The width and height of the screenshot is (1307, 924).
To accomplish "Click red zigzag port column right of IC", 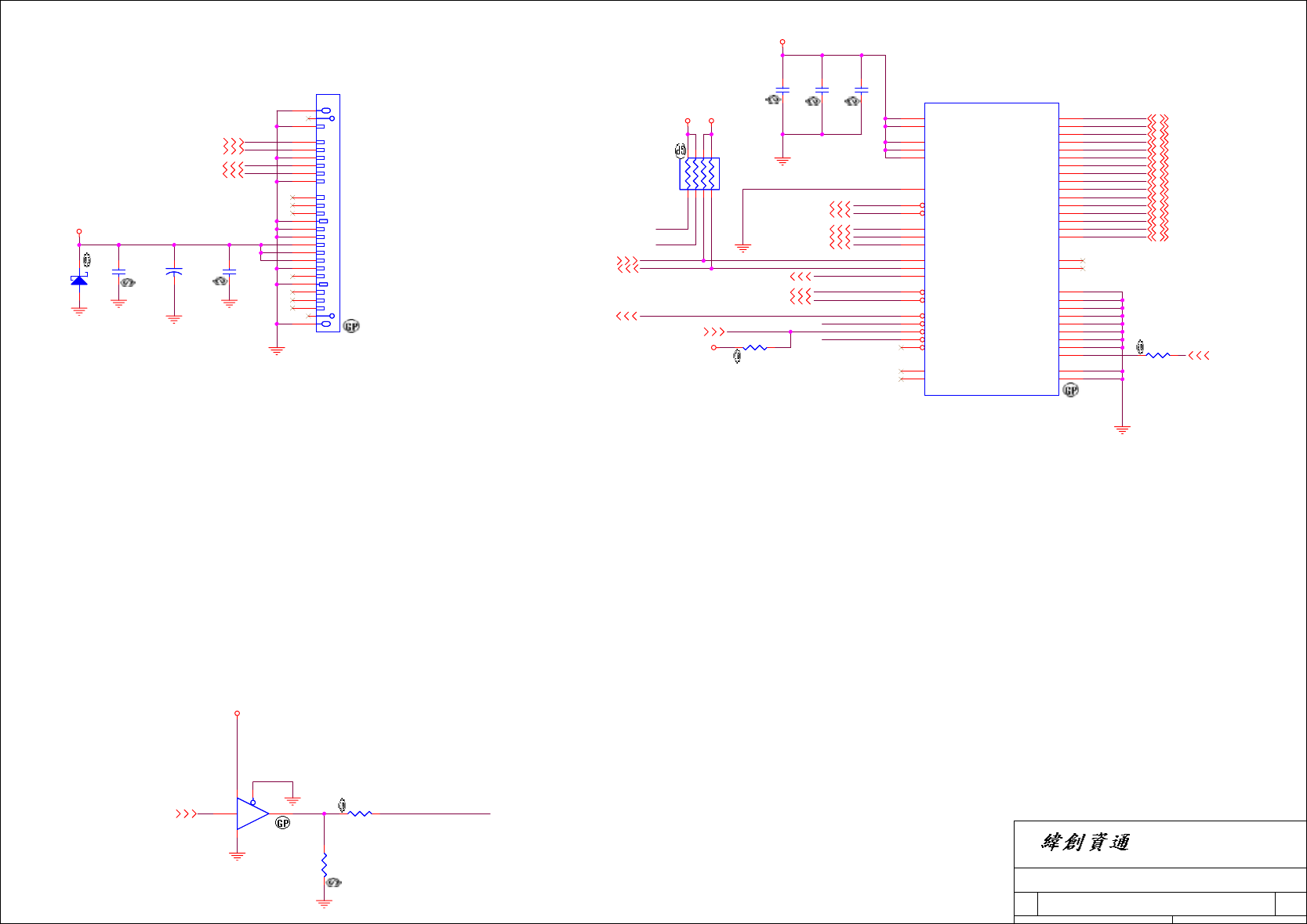I will coord(1158,178).
